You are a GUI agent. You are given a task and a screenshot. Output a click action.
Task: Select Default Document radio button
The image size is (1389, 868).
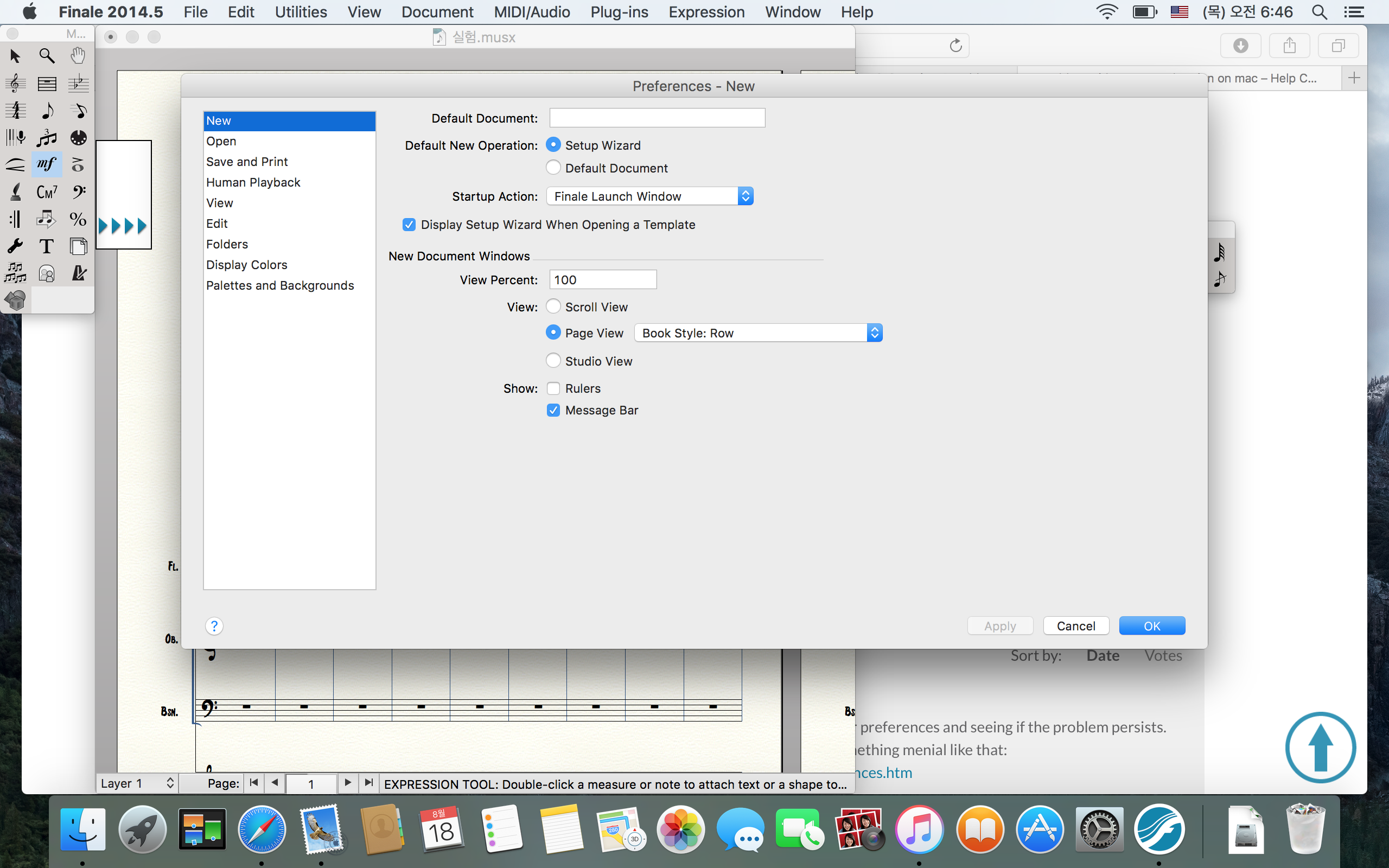pos(553,168)
